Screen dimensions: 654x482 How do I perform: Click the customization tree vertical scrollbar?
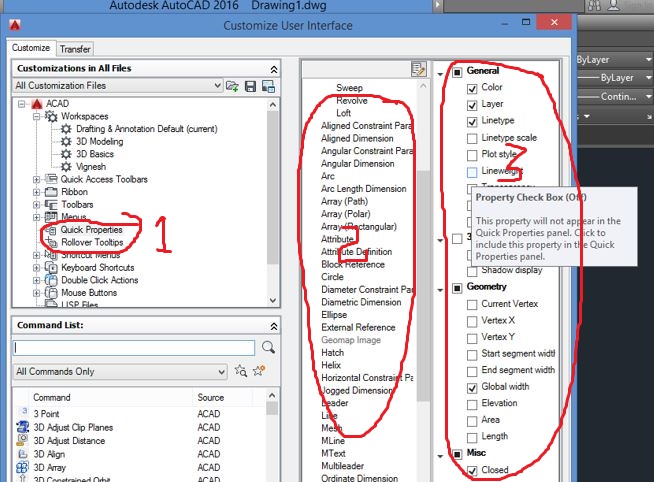click(273, 187)
